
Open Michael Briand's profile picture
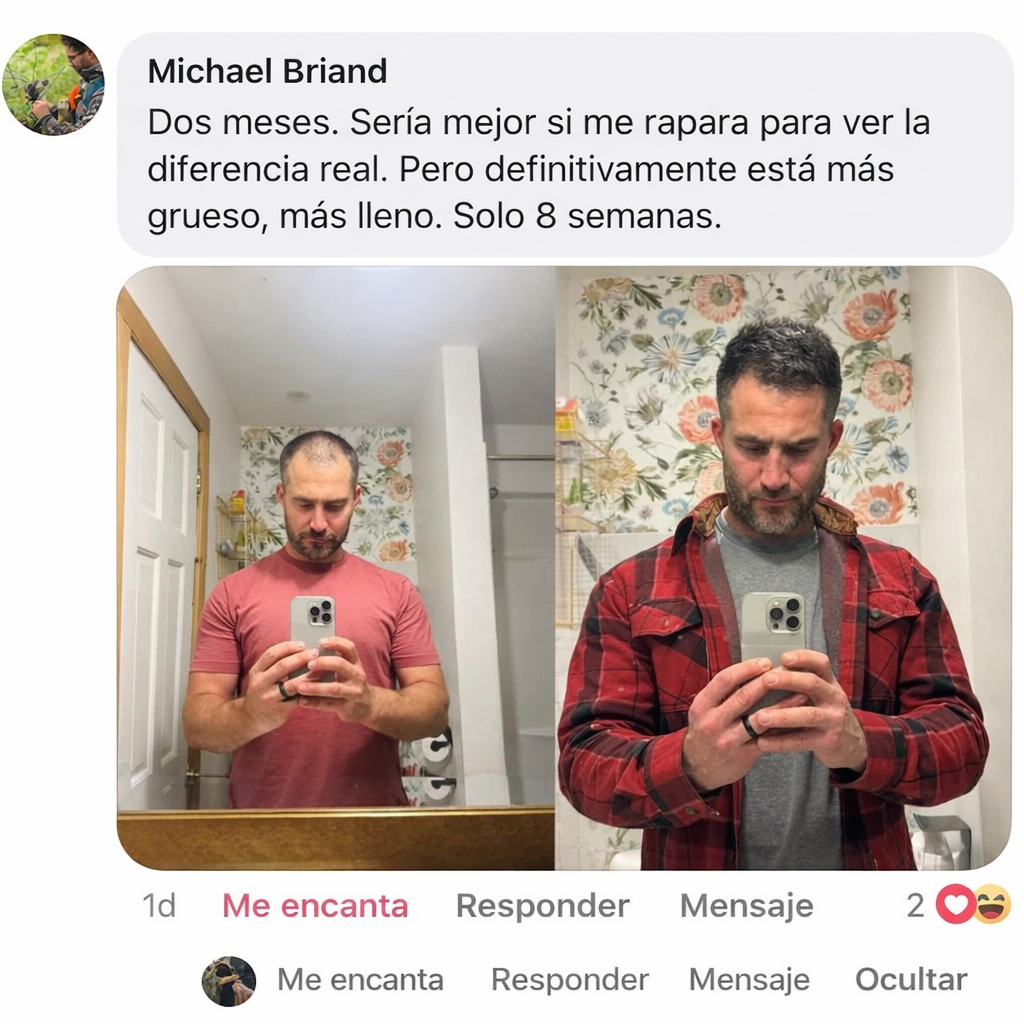point(53,85)
